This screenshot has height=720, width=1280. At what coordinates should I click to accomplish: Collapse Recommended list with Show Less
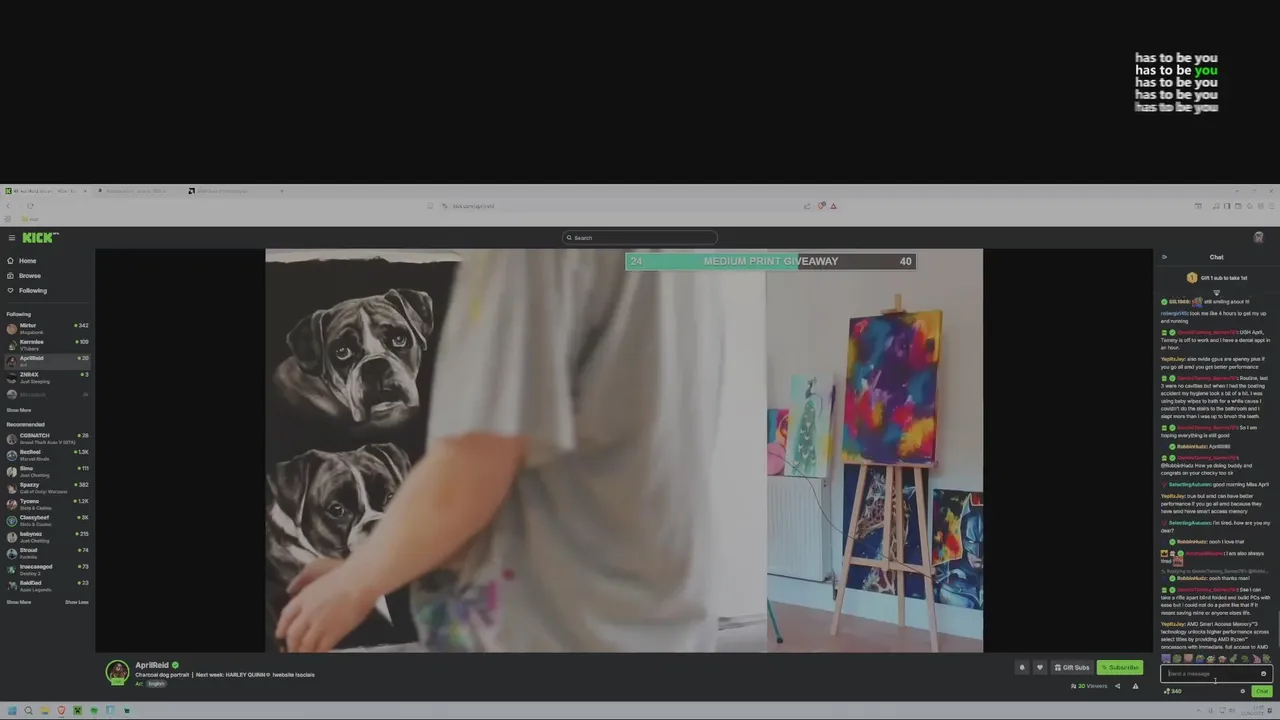click(77, 602)
